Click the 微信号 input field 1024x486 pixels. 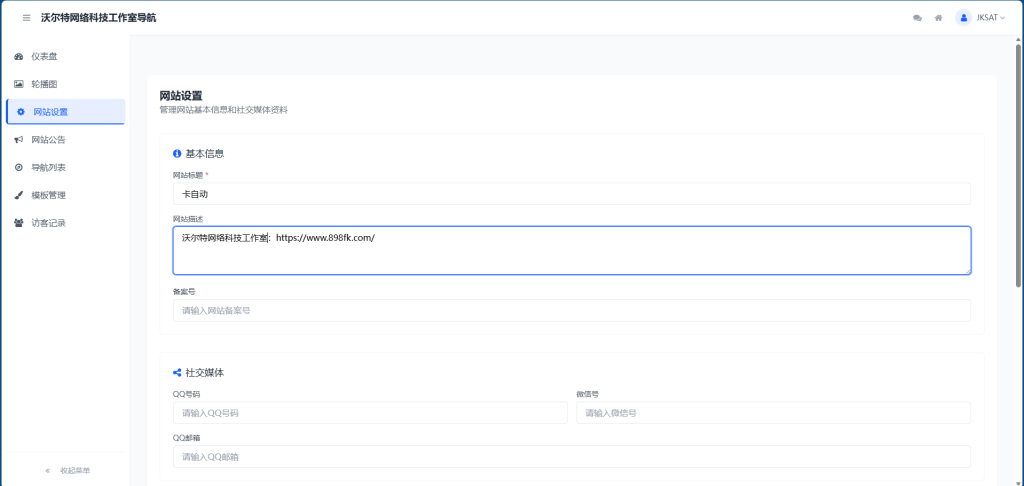(773, 413)
